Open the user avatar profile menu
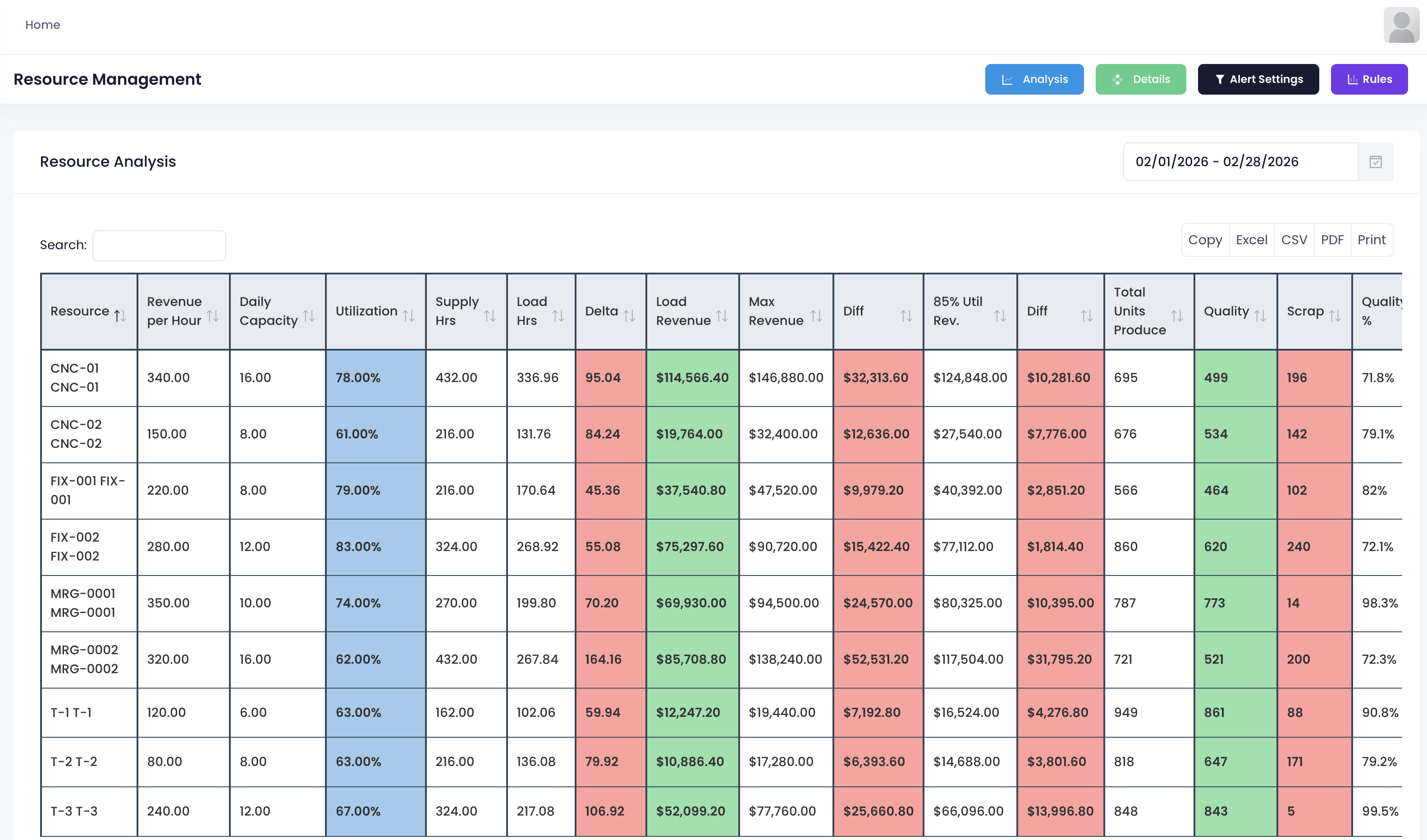1427x840 pixels. (x=1400, y=25)
